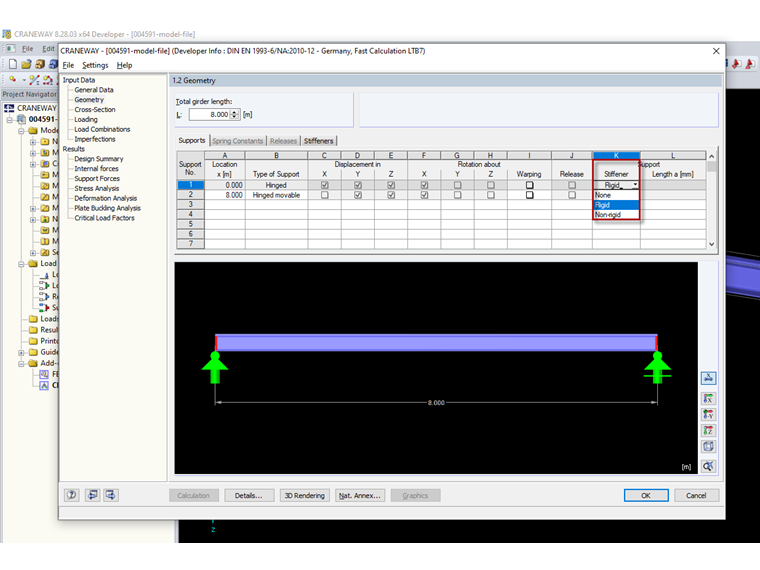Show view against Y direction
The width and height of the screenshot is (760, 570).
click(708, 414)
